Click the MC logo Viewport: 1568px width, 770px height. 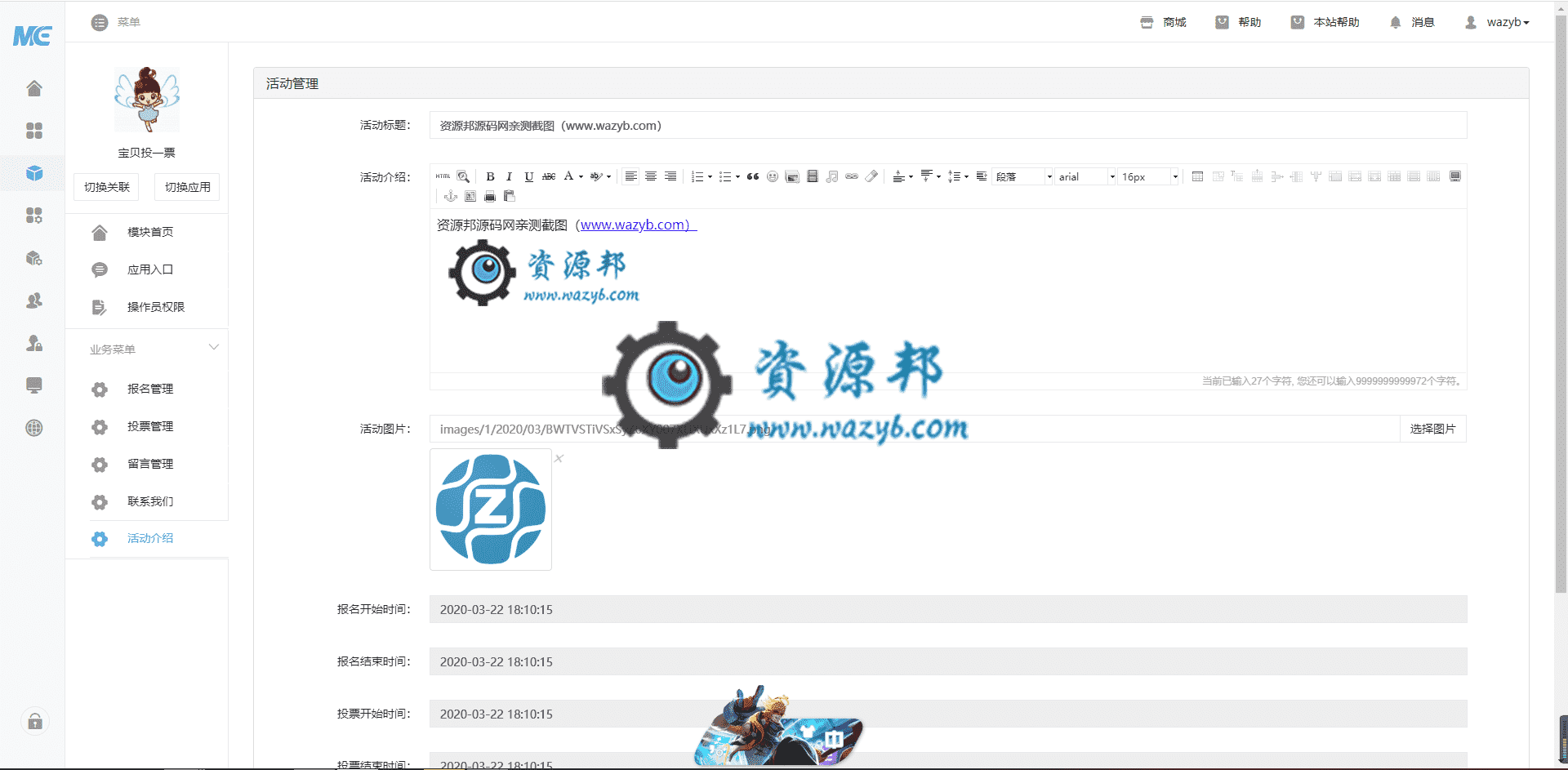point(33,35)
